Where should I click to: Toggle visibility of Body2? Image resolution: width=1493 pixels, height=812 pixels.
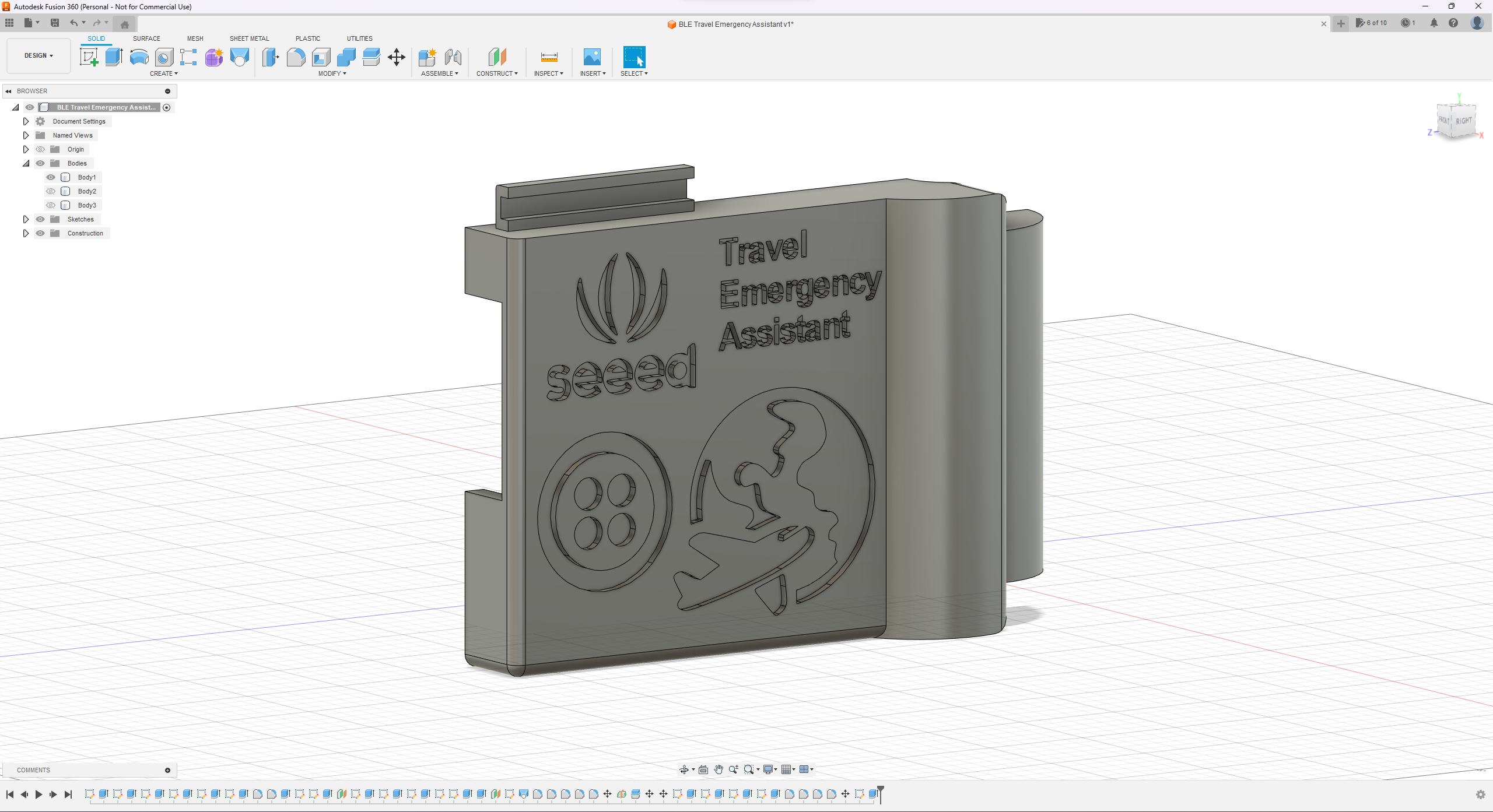pyautogui.click(x=50, y=191)
